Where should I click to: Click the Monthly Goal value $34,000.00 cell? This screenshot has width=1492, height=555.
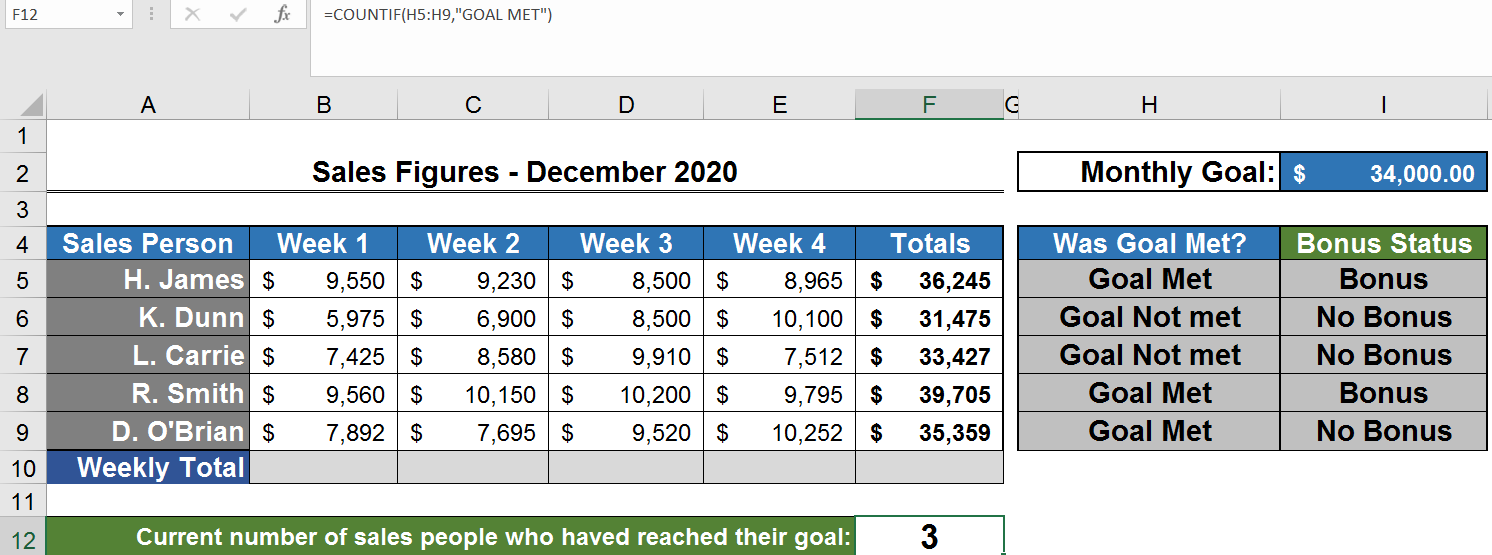point(1384,173)
